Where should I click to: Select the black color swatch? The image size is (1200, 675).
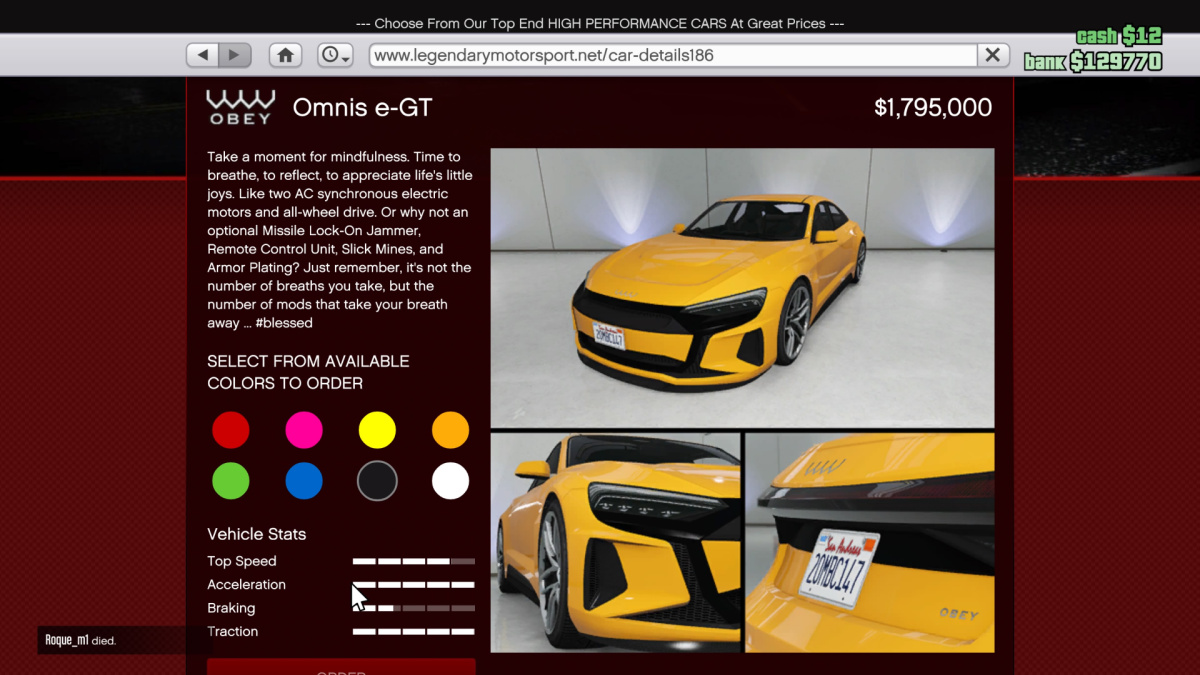click(377, 481)
